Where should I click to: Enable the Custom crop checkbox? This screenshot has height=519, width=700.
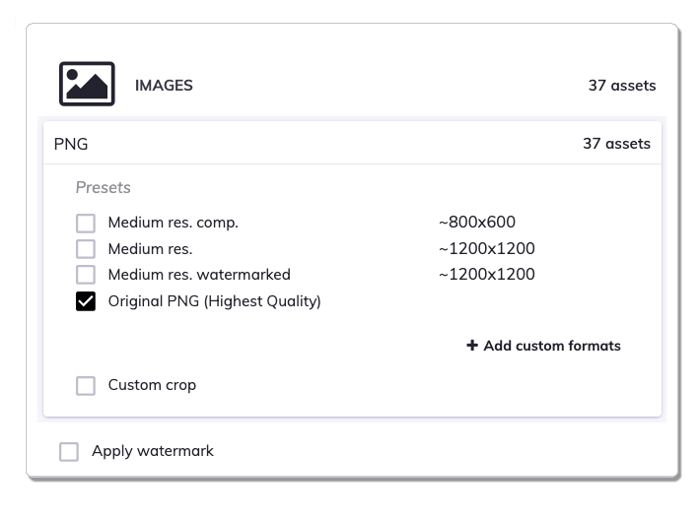[x=85, y=386]
